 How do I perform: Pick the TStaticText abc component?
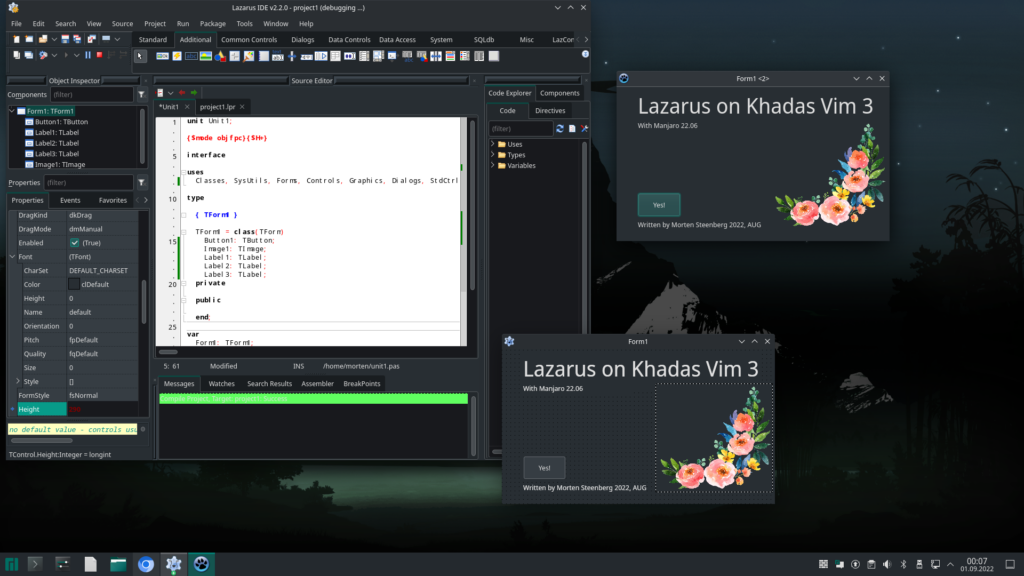[x=191, y=56]
